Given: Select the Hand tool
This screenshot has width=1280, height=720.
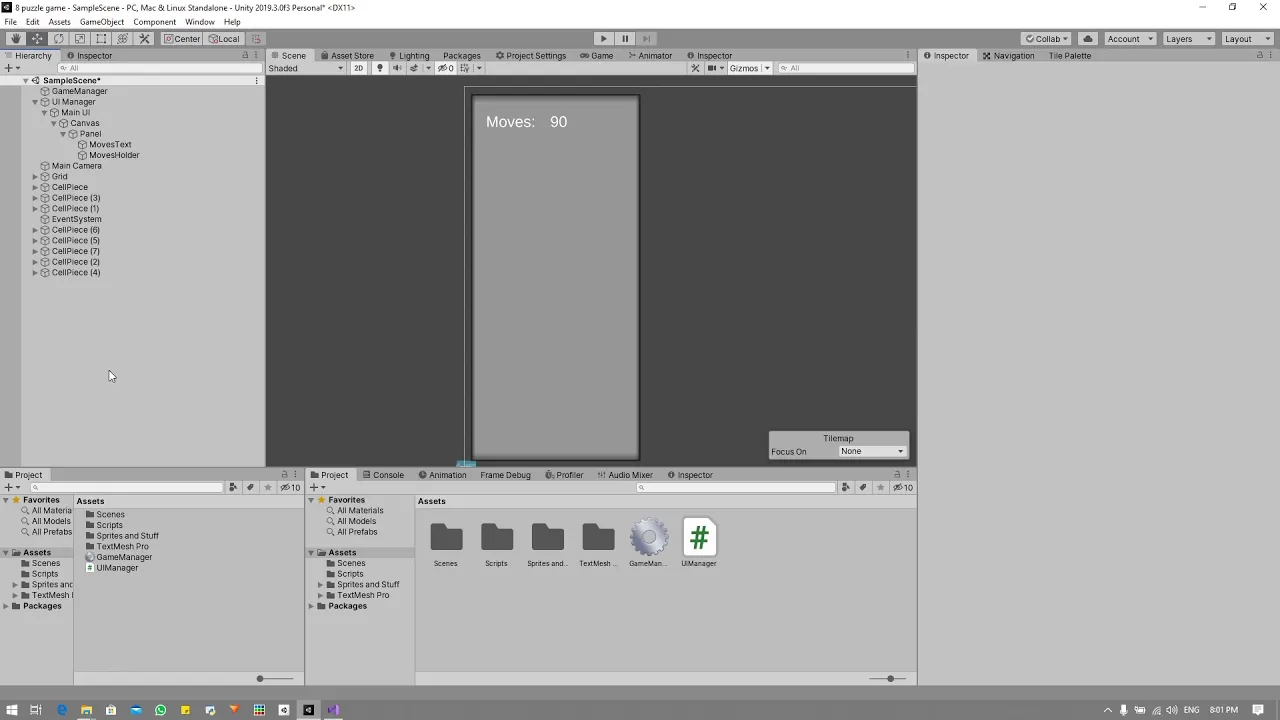Looking at the screenshot, I should pos(15,39).
